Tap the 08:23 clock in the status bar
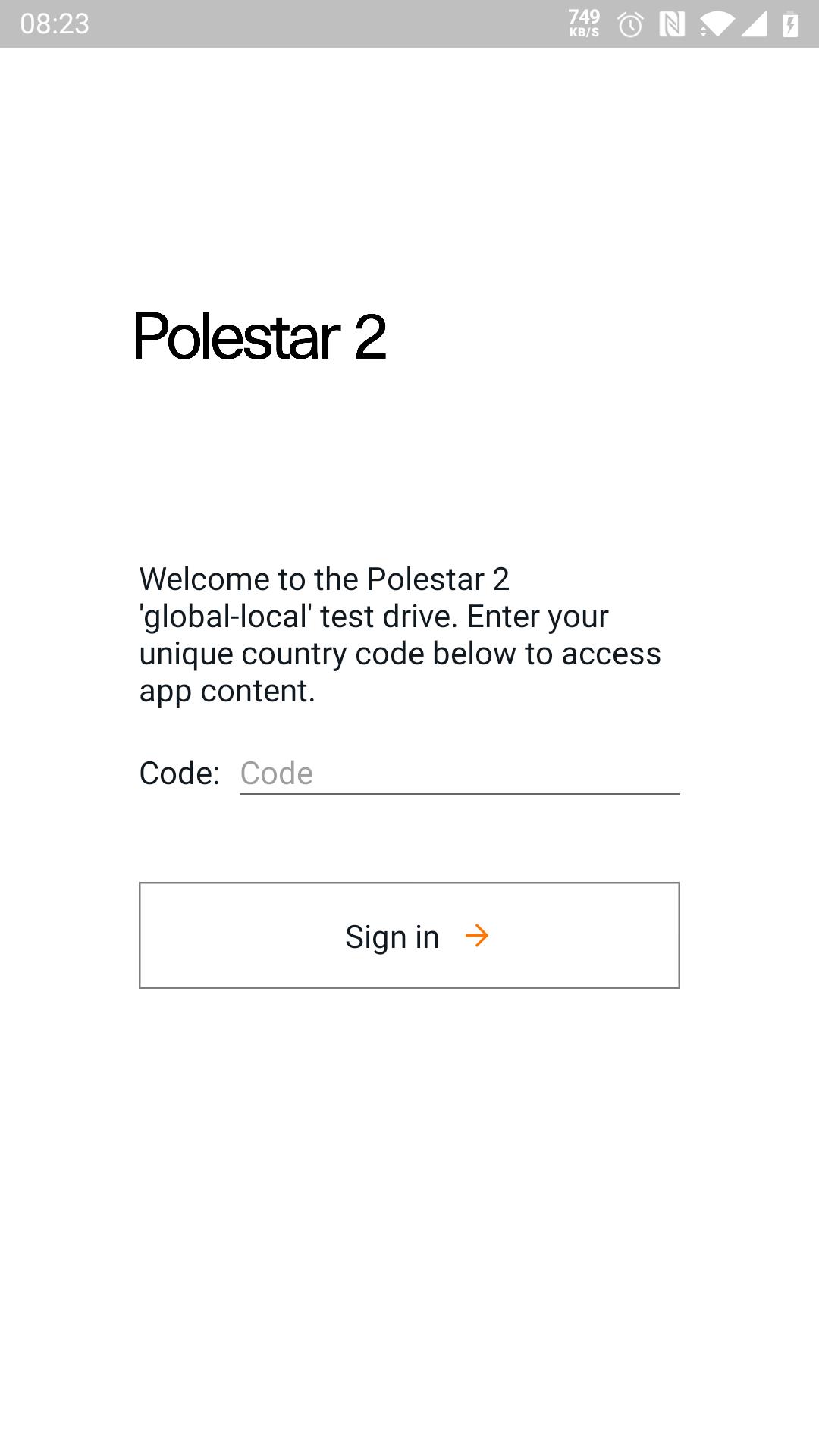Image resolution: width=819 pixels, height=1456 pixels. (x=55, y=24)
